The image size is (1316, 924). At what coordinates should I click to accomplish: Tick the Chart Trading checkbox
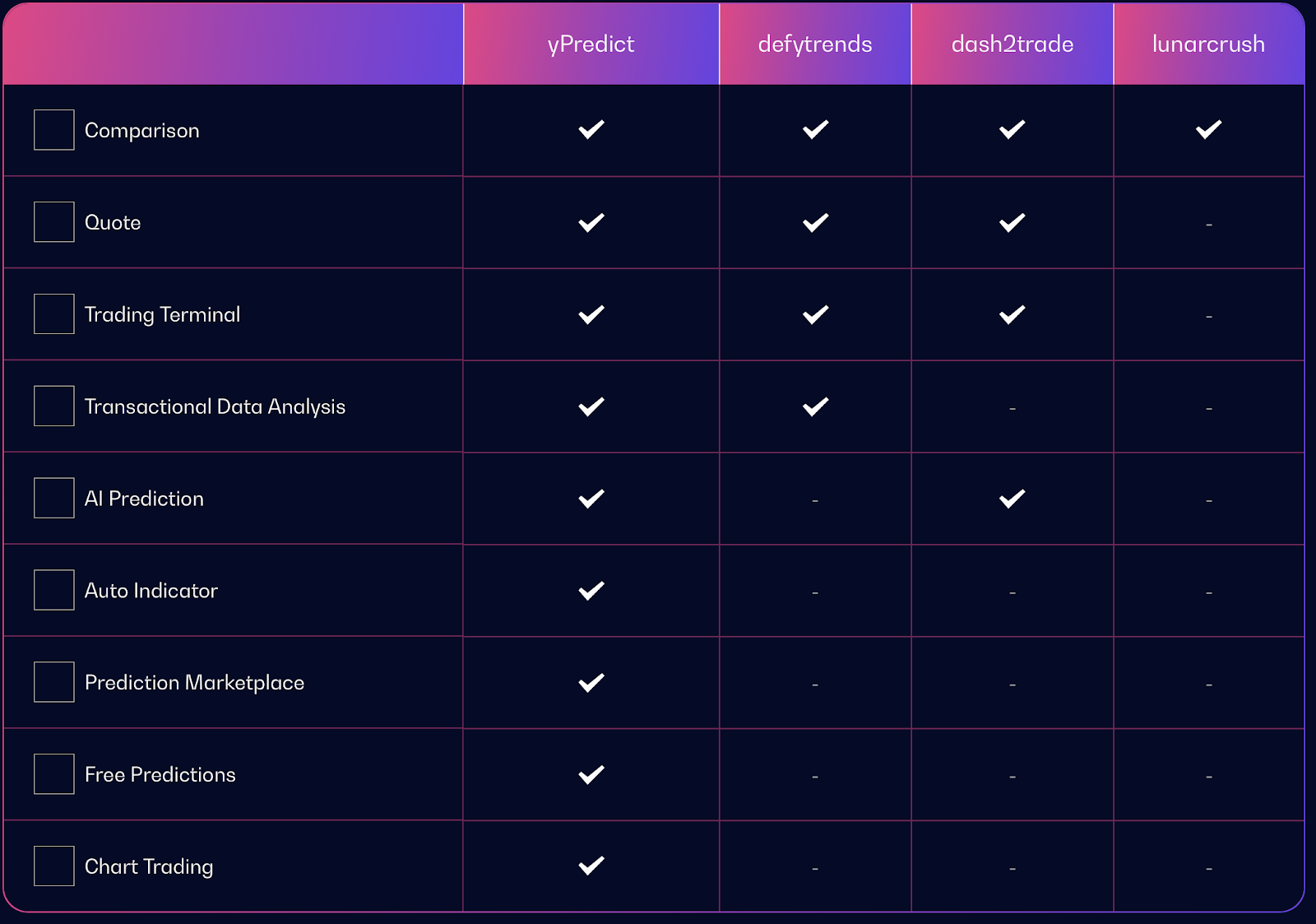click(54, 866)
